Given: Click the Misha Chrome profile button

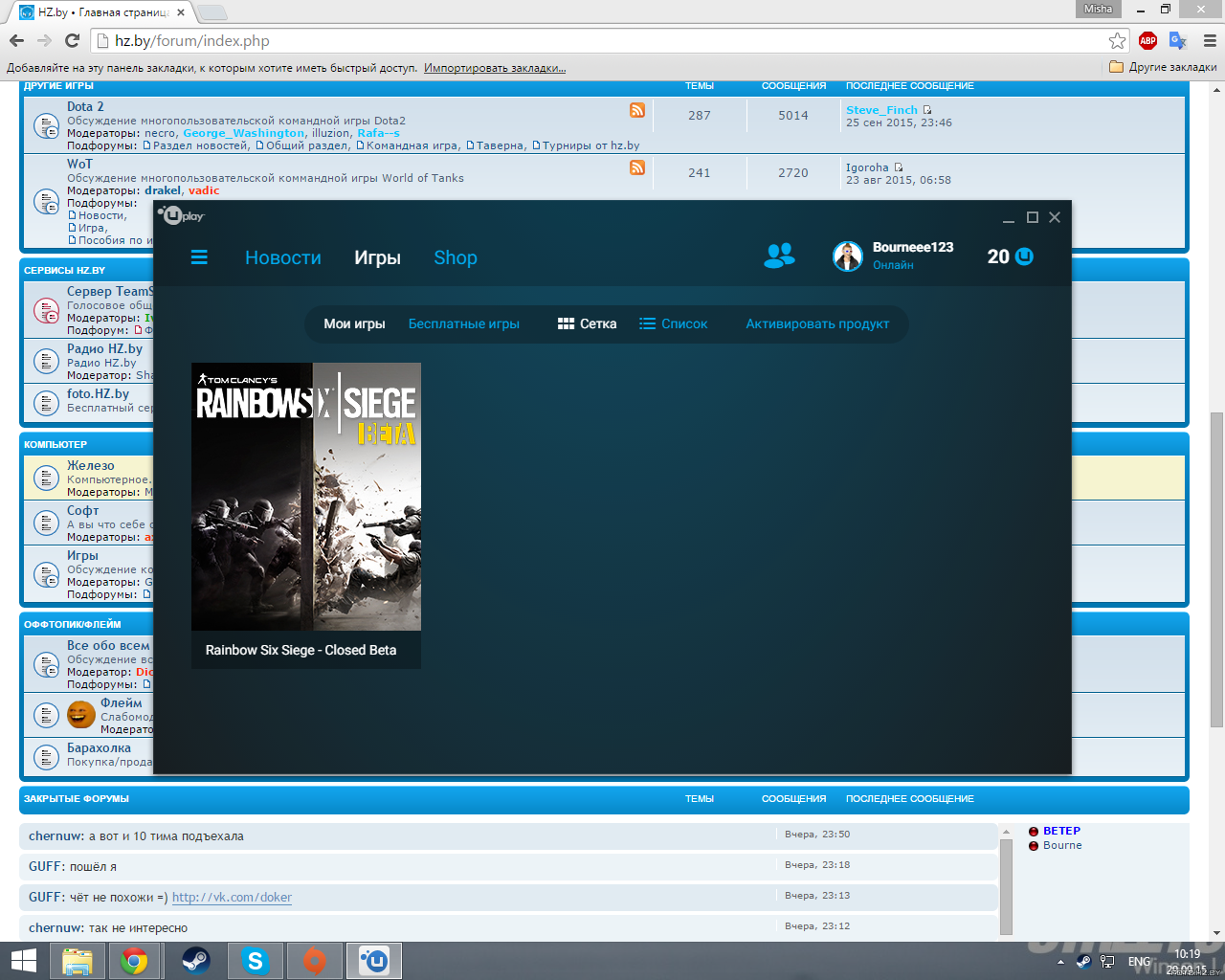Looking at the screenshot, I should (1099, 9).
